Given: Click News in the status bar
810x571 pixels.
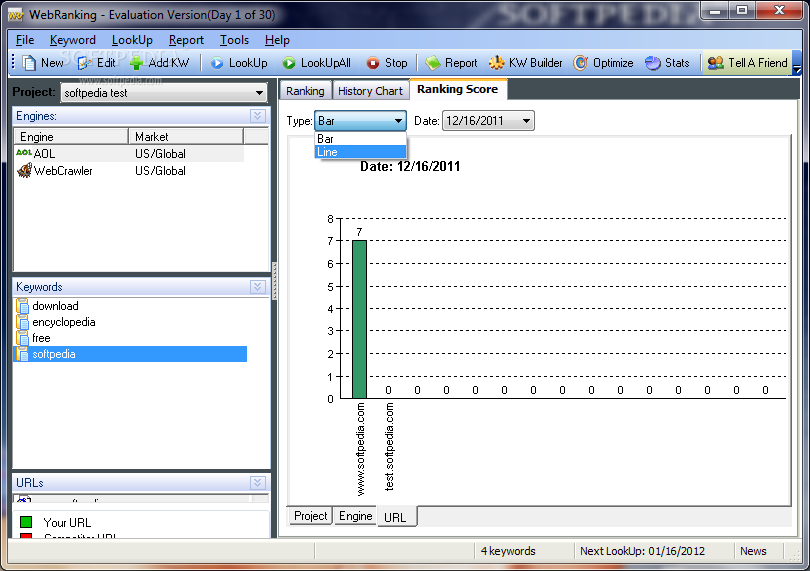Looking at the screenshot, I should pyautogui.click(x=753, y=551).
